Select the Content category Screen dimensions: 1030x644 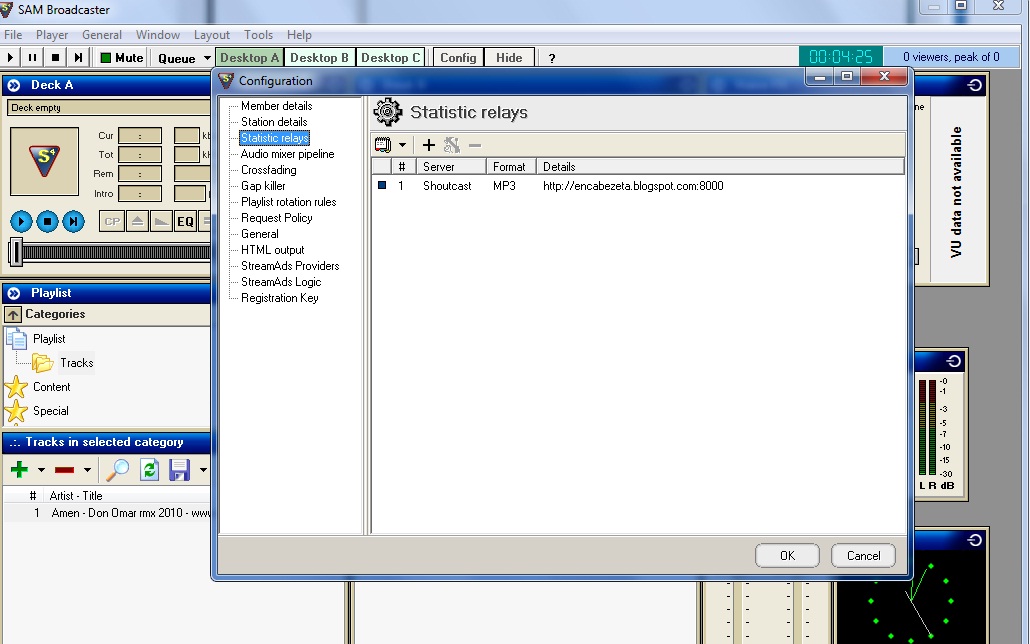pyautogui.click(x=51, y=387)
